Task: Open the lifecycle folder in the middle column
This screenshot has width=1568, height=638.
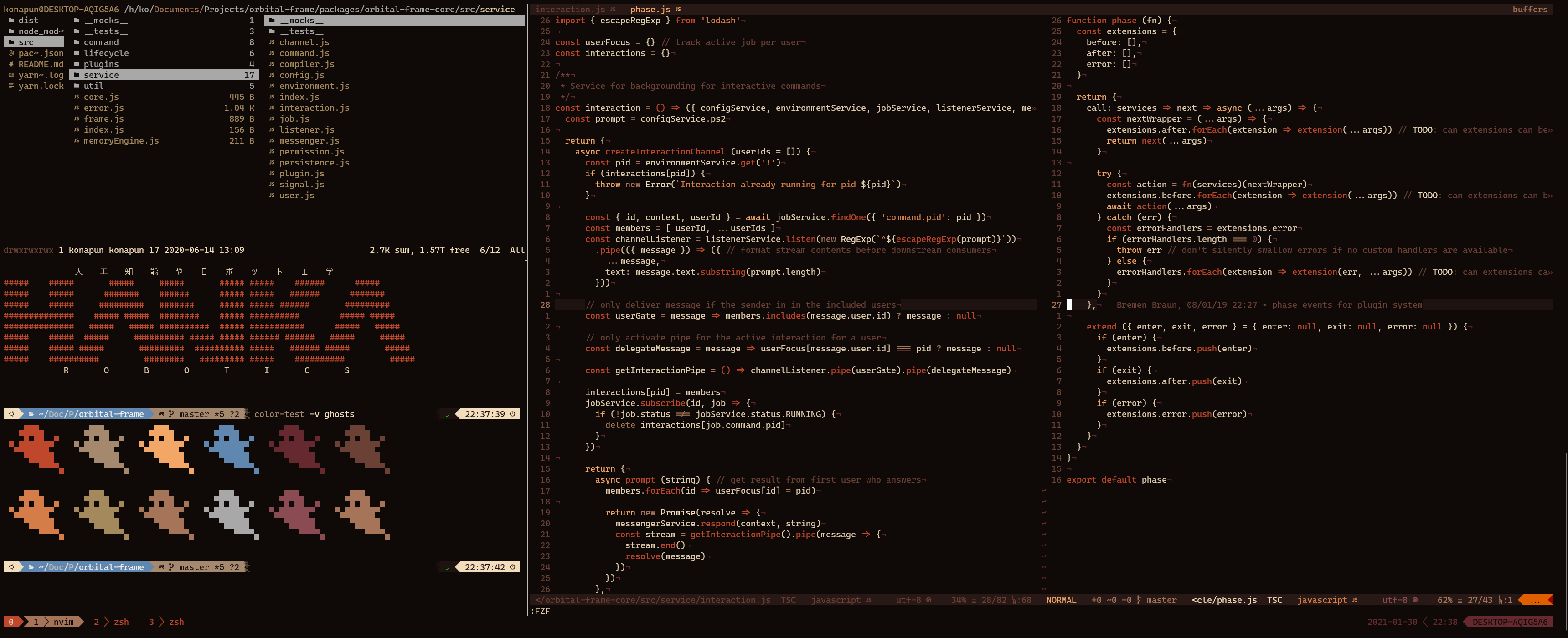Action: [106, 54]
